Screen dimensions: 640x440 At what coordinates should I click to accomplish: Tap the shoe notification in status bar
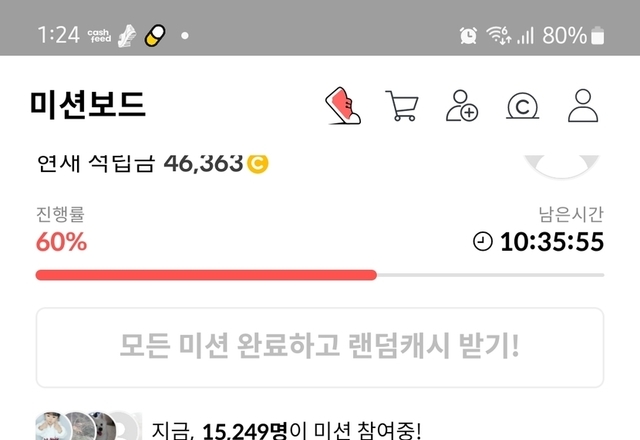(127, 36)
